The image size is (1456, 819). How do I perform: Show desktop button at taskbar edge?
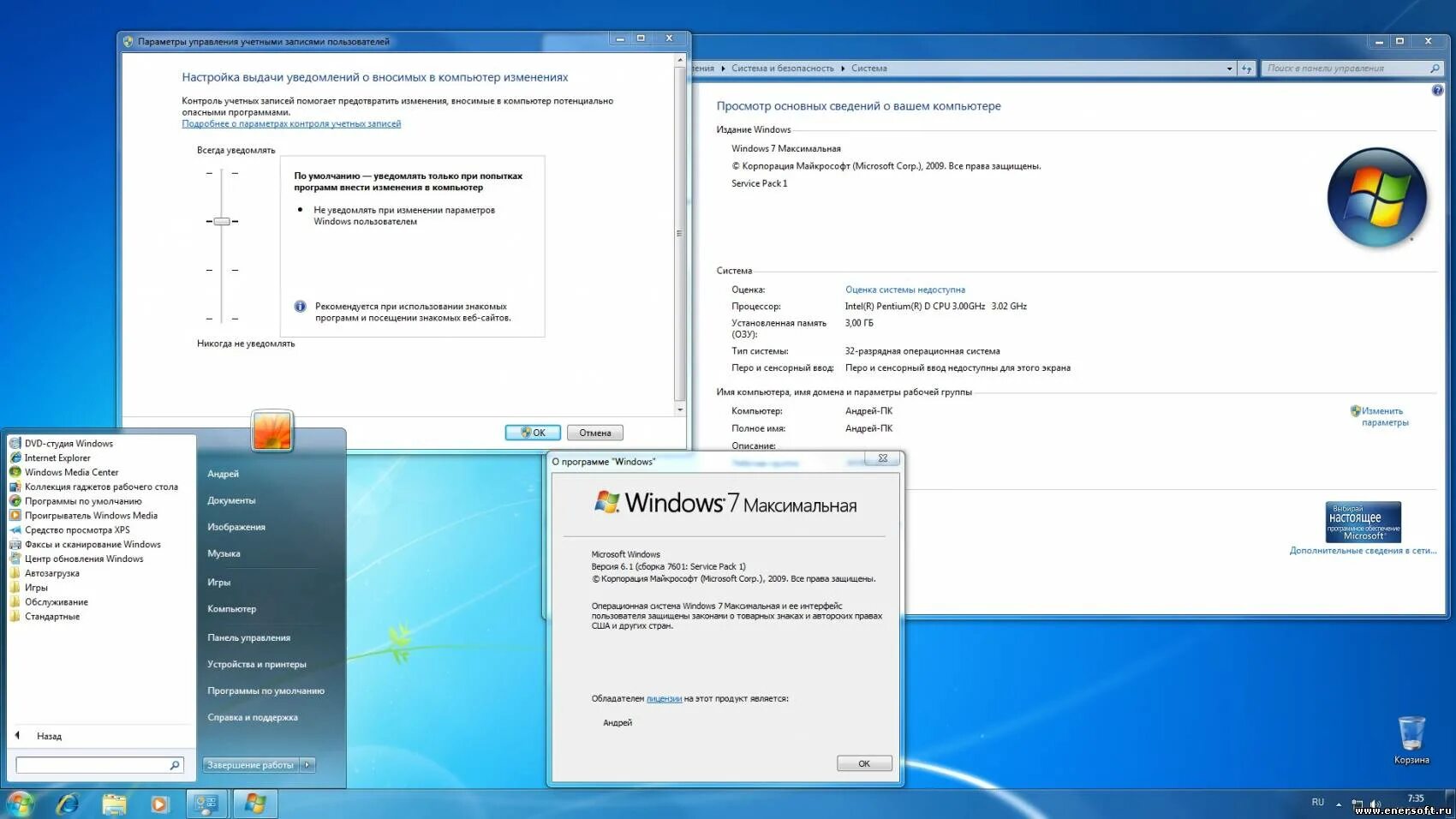point(1452,804)
